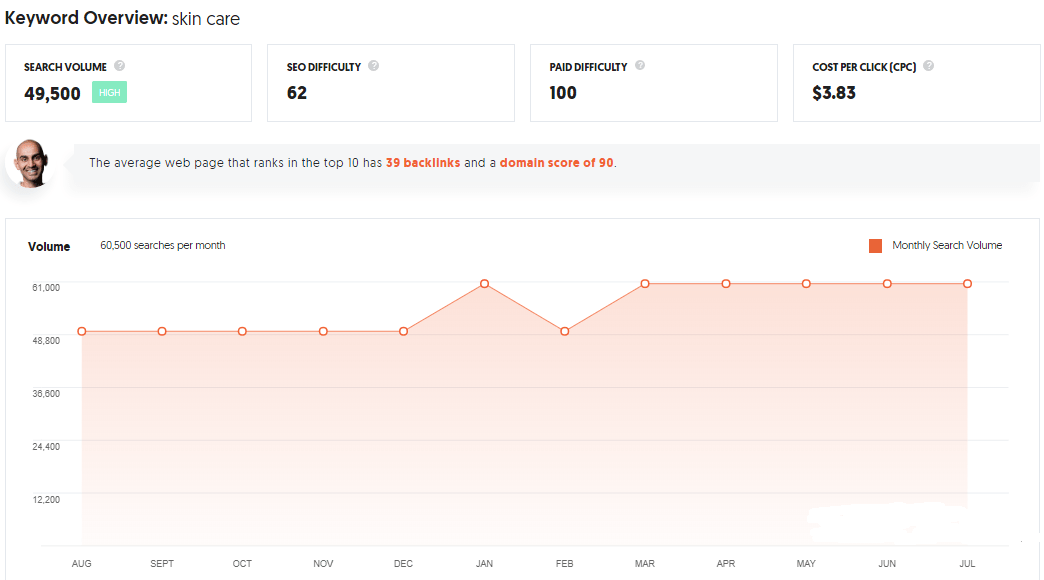Select the February data point on the chart
This screenshot has height=580, width=1044.
pyautogui.click(x=565, y=331)
